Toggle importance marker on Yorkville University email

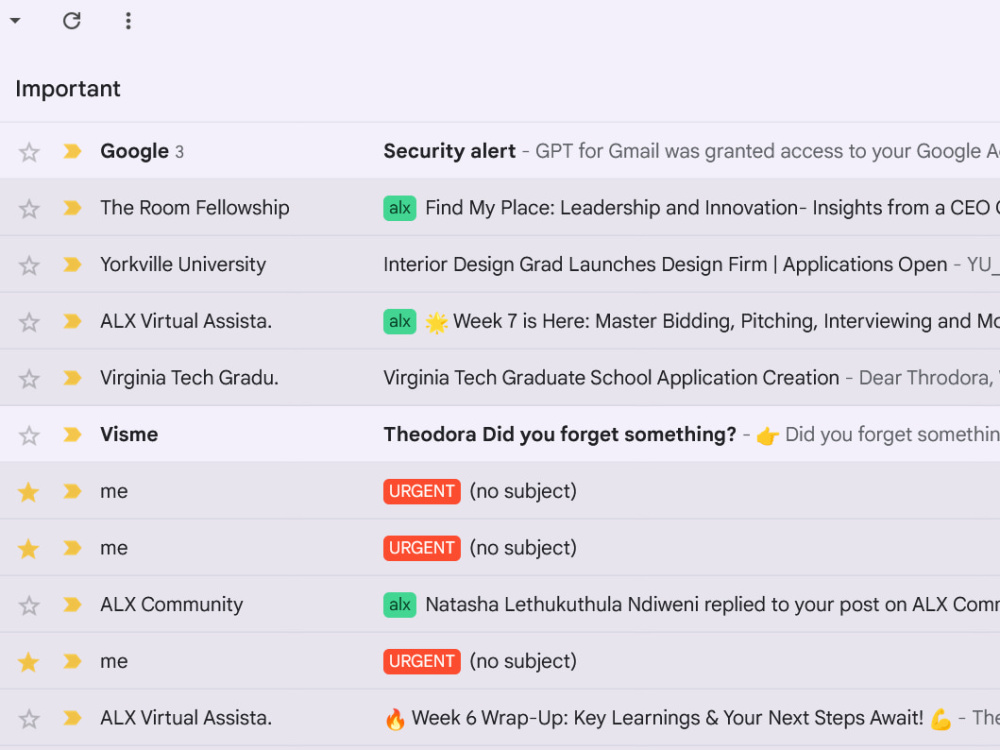click(x=72, y=264)
